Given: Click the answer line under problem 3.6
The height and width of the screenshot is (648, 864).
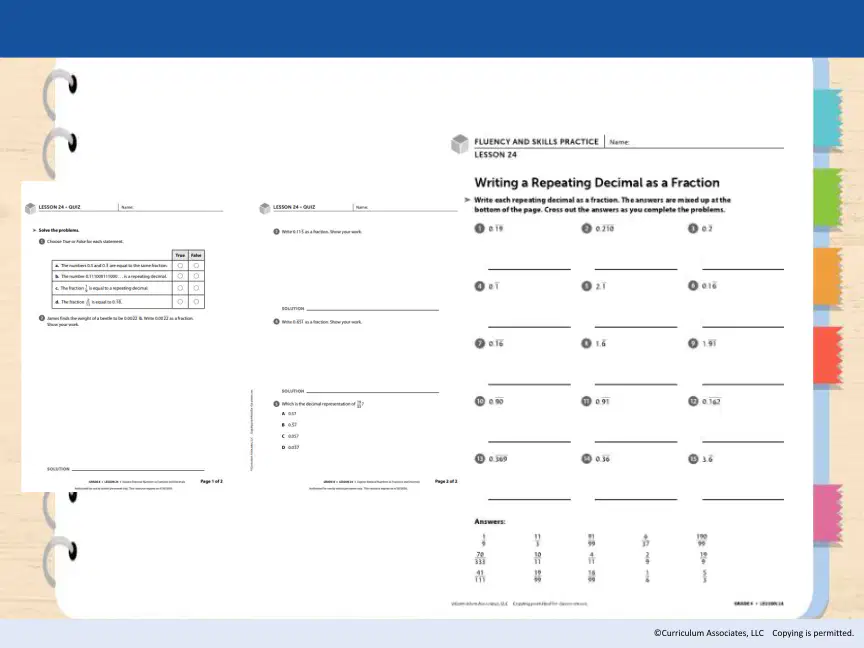Looking at the screenshot, I should pos(743,499).
